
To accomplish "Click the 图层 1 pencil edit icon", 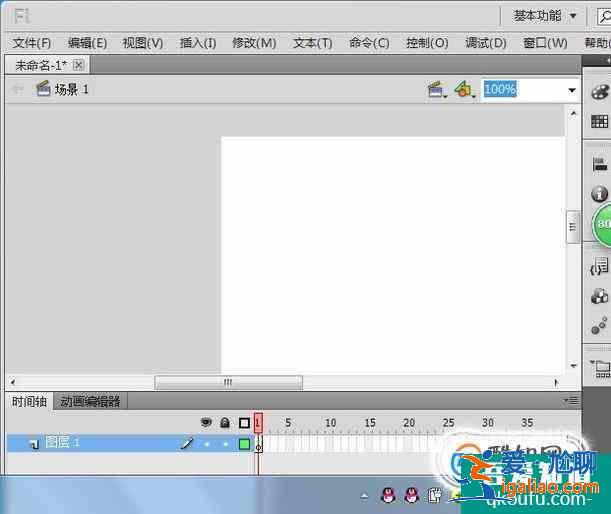I will tap(187, 443).
